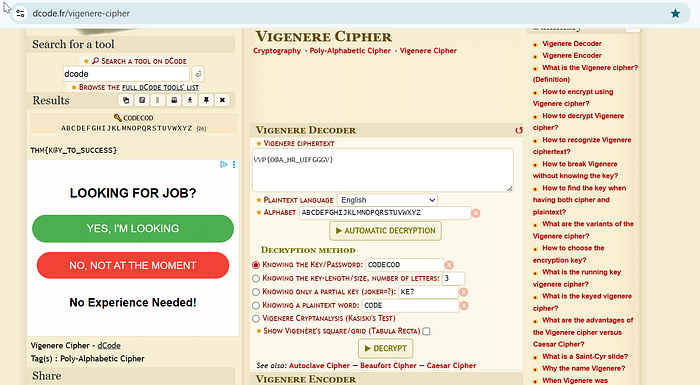View site information in address bar
Viewport: 700px width, 385px height.
(20, 13)
